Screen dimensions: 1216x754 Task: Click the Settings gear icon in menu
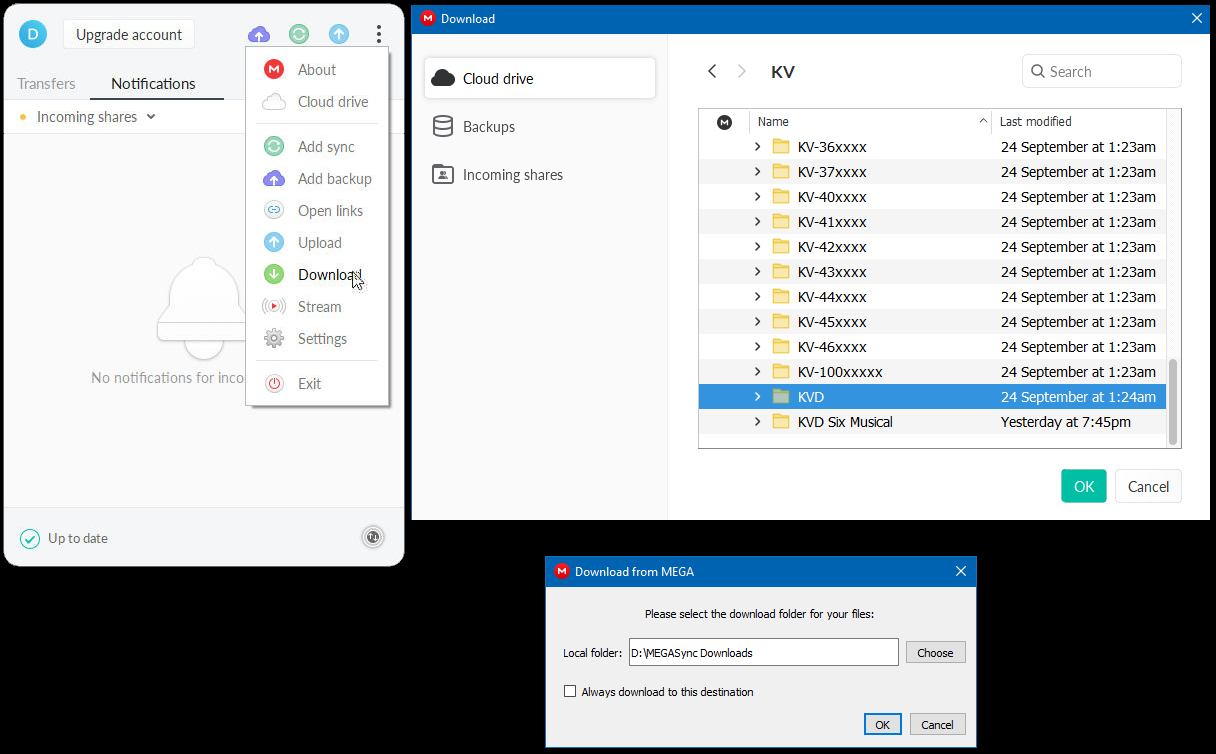[x=274, y=339]
